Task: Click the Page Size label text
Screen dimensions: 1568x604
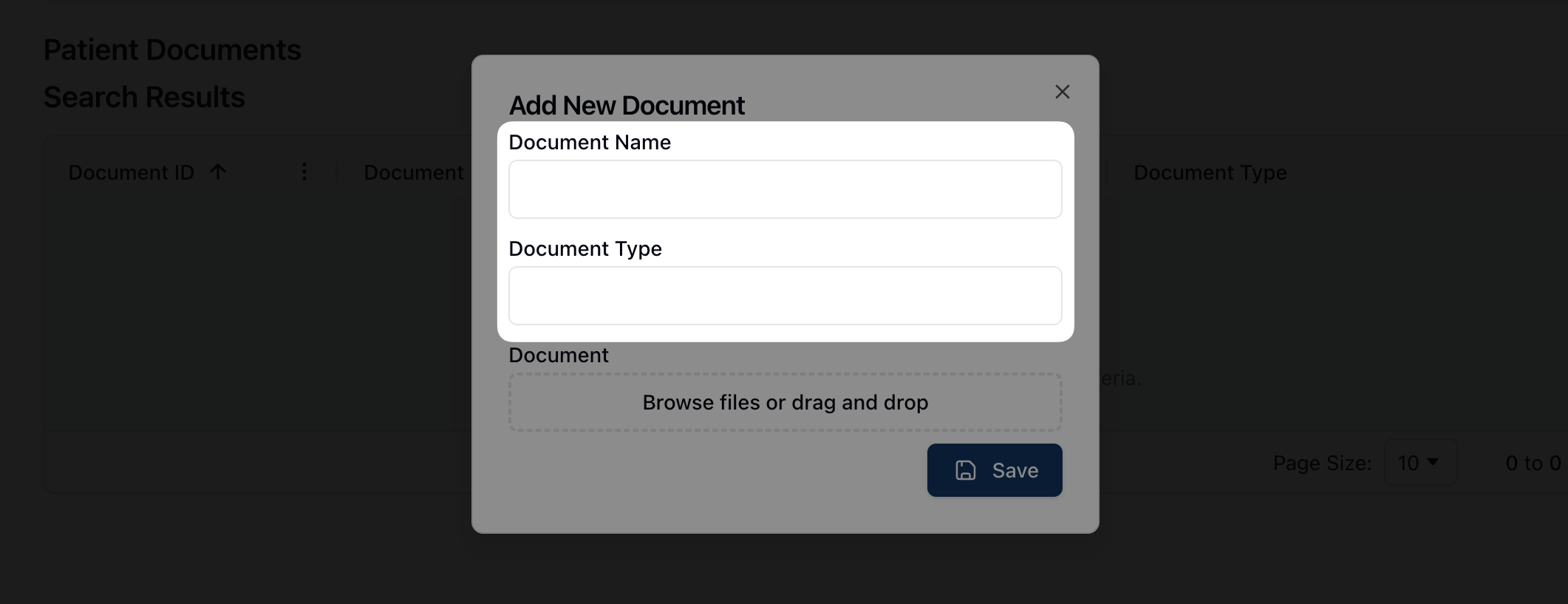Action: pos(1321,464)
